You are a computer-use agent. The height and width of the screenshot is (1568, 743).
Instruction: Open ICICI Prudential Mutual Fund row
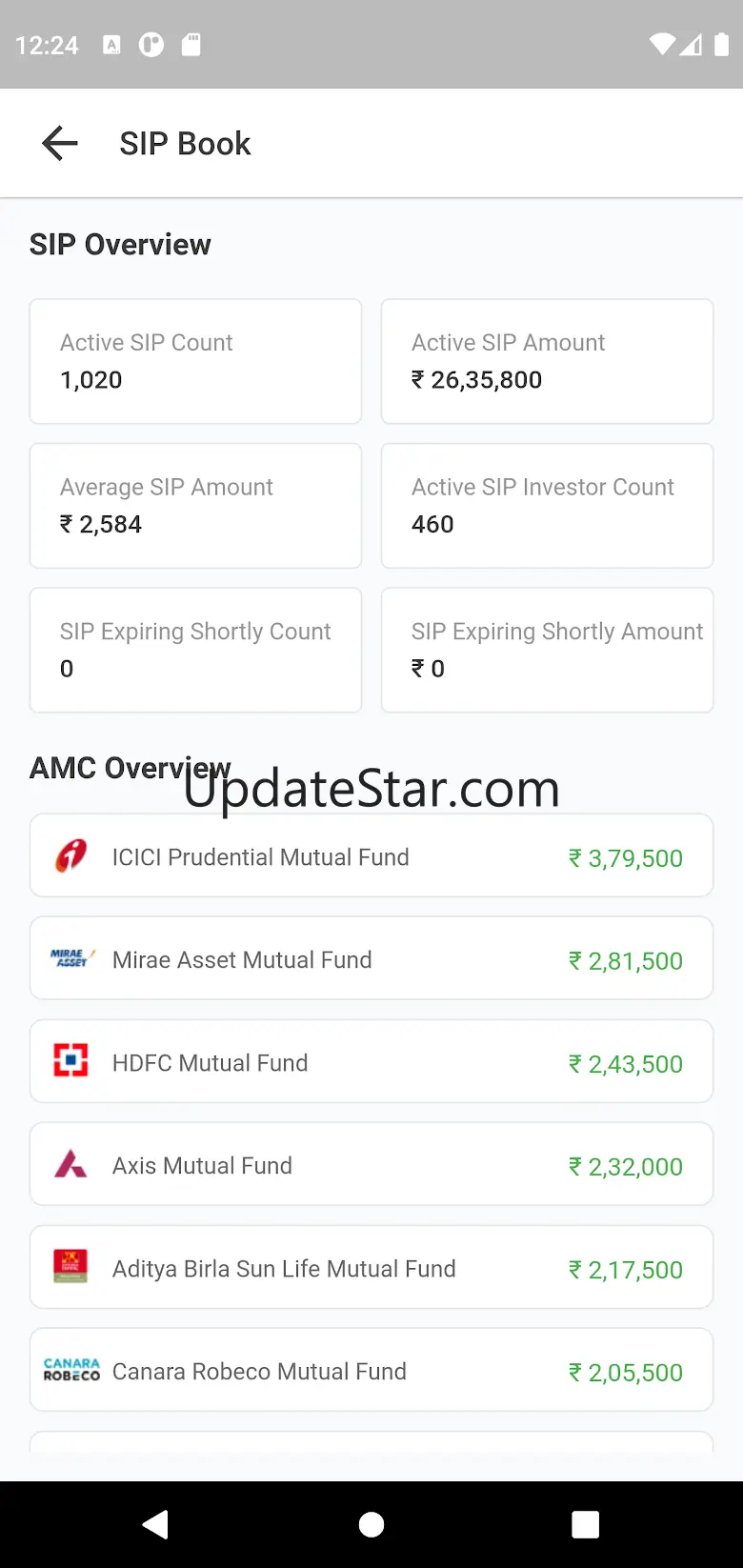[371, 855]
